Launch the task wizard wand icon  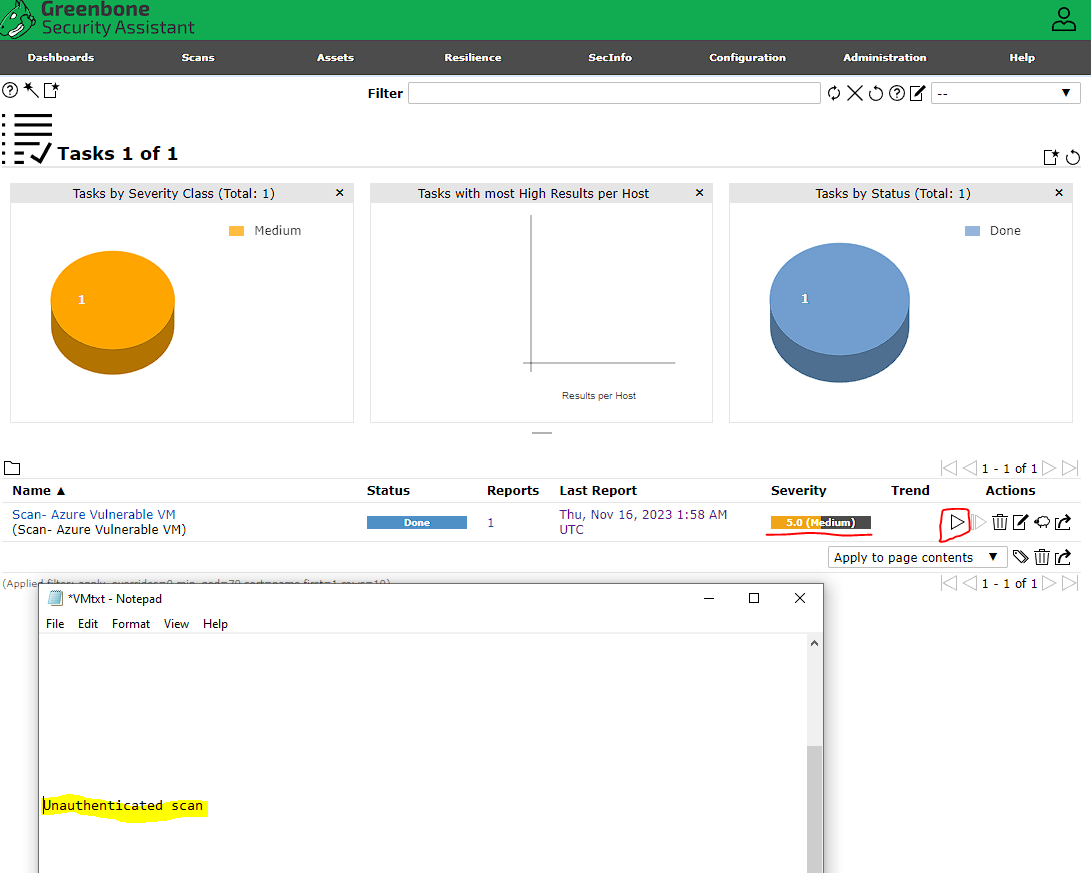point(31,89)
